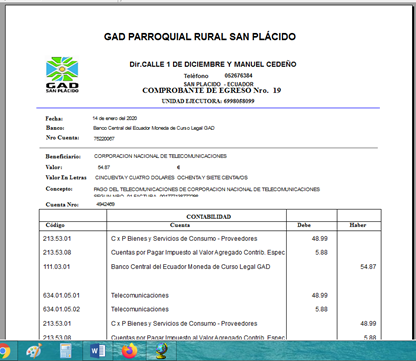Screen dimensions: 416x361
Task: Click the Haber column header
Action: click(x=358, y=225)
